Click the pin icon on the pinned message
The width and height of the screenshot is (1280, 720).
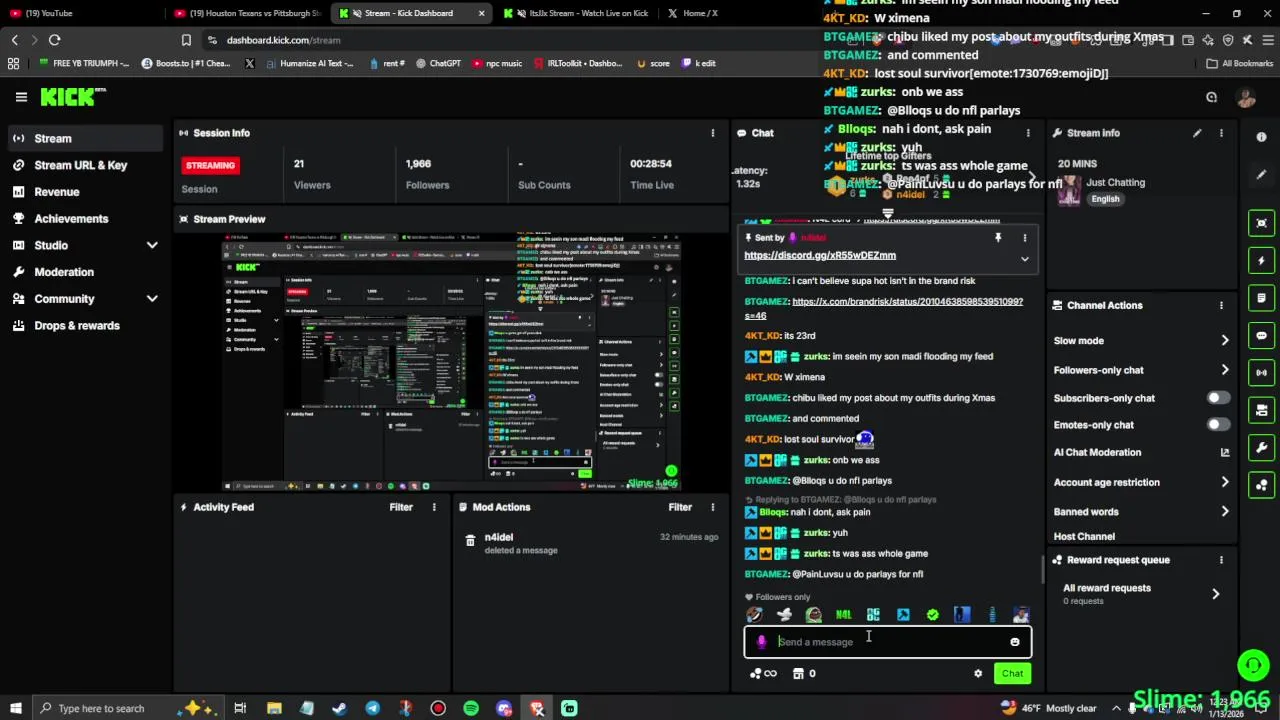pos(998,238)
